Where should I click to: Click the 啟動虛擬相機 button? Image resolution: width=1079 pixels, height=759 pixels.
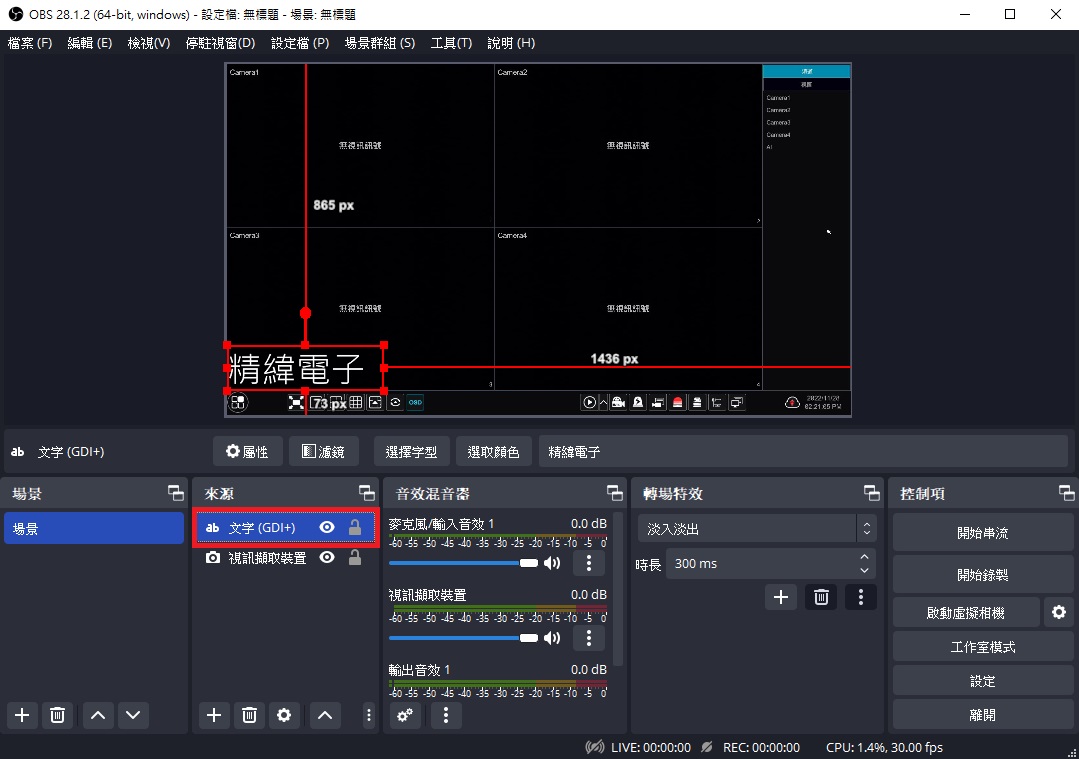pos(966,612)
